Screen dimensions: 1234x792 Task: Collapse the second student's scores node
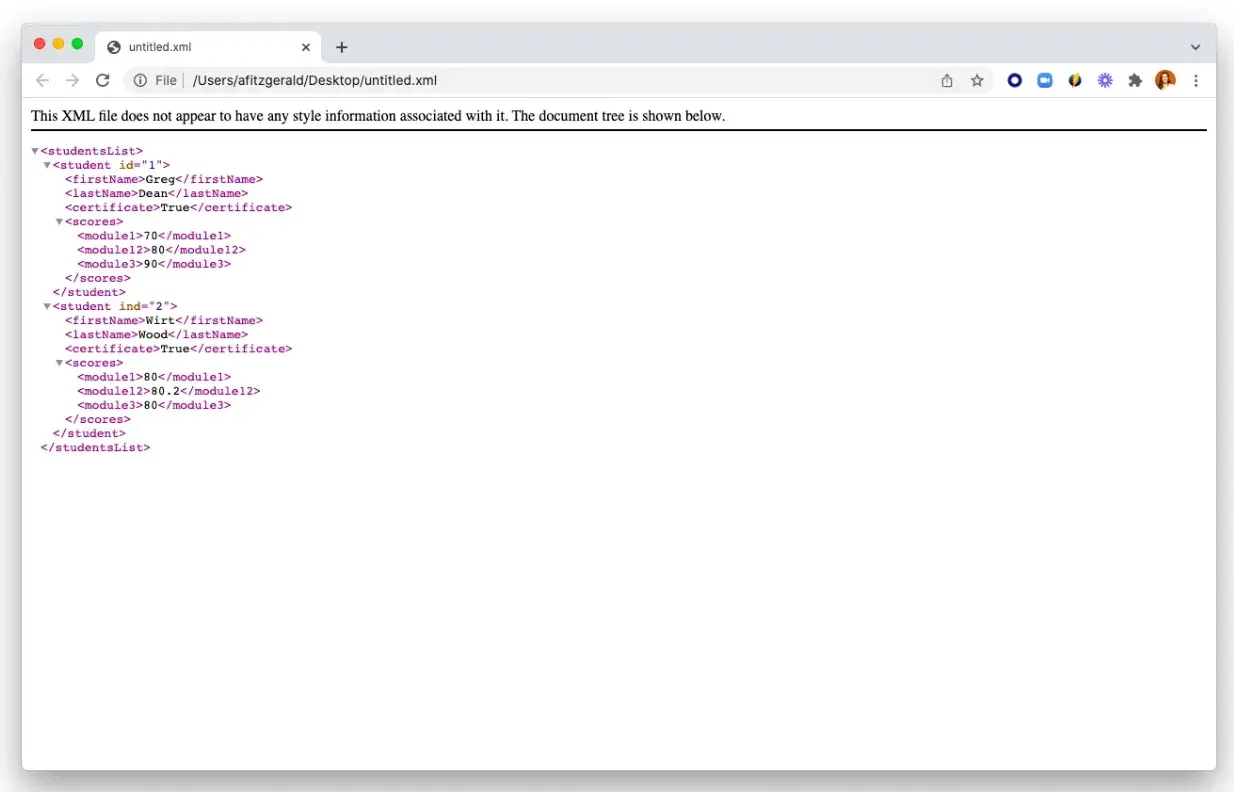(59, 363)
